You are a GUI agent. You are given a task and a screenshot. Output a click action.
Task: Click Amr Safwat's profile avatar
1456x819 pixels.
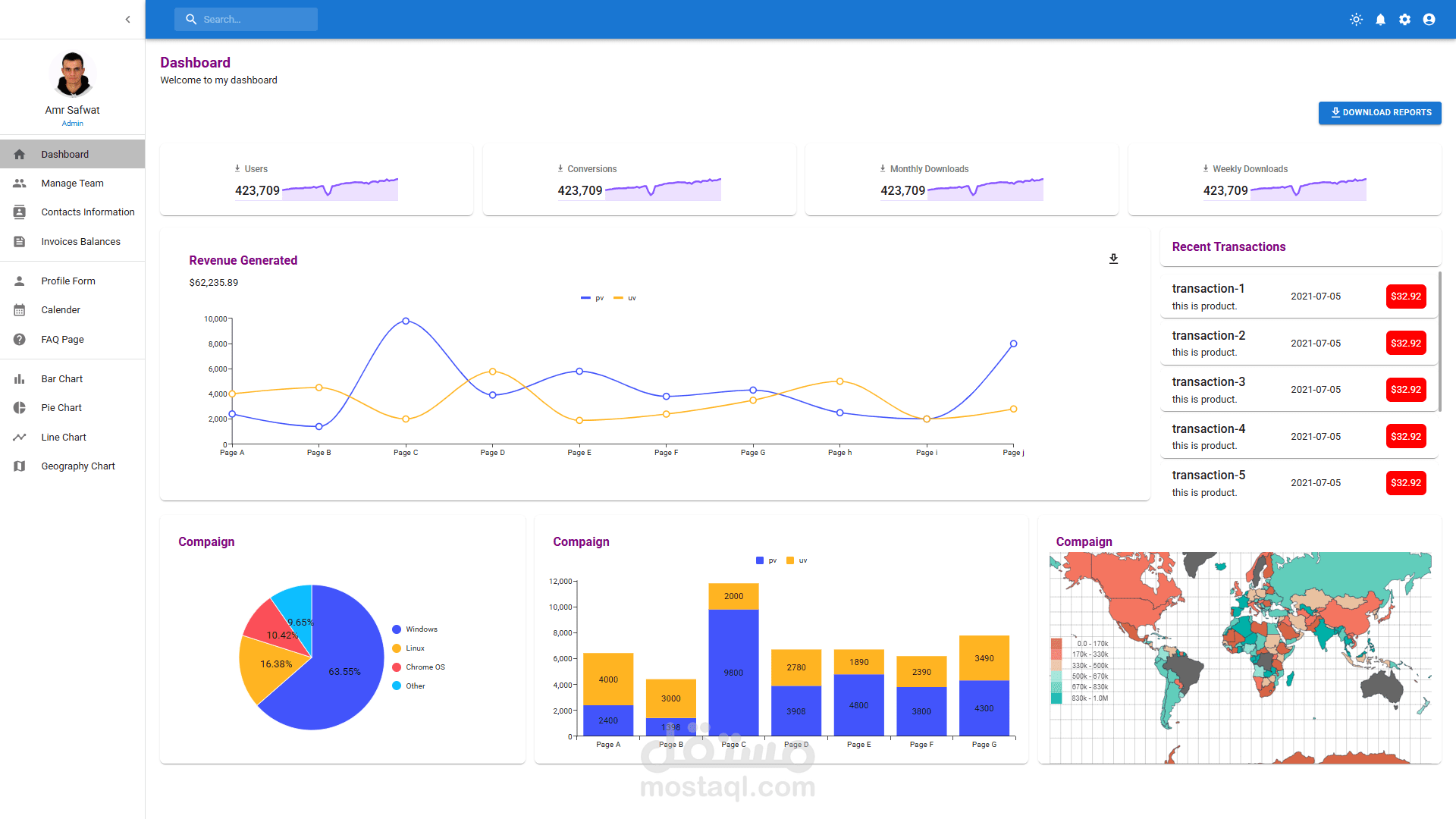(x=73, y=74)
